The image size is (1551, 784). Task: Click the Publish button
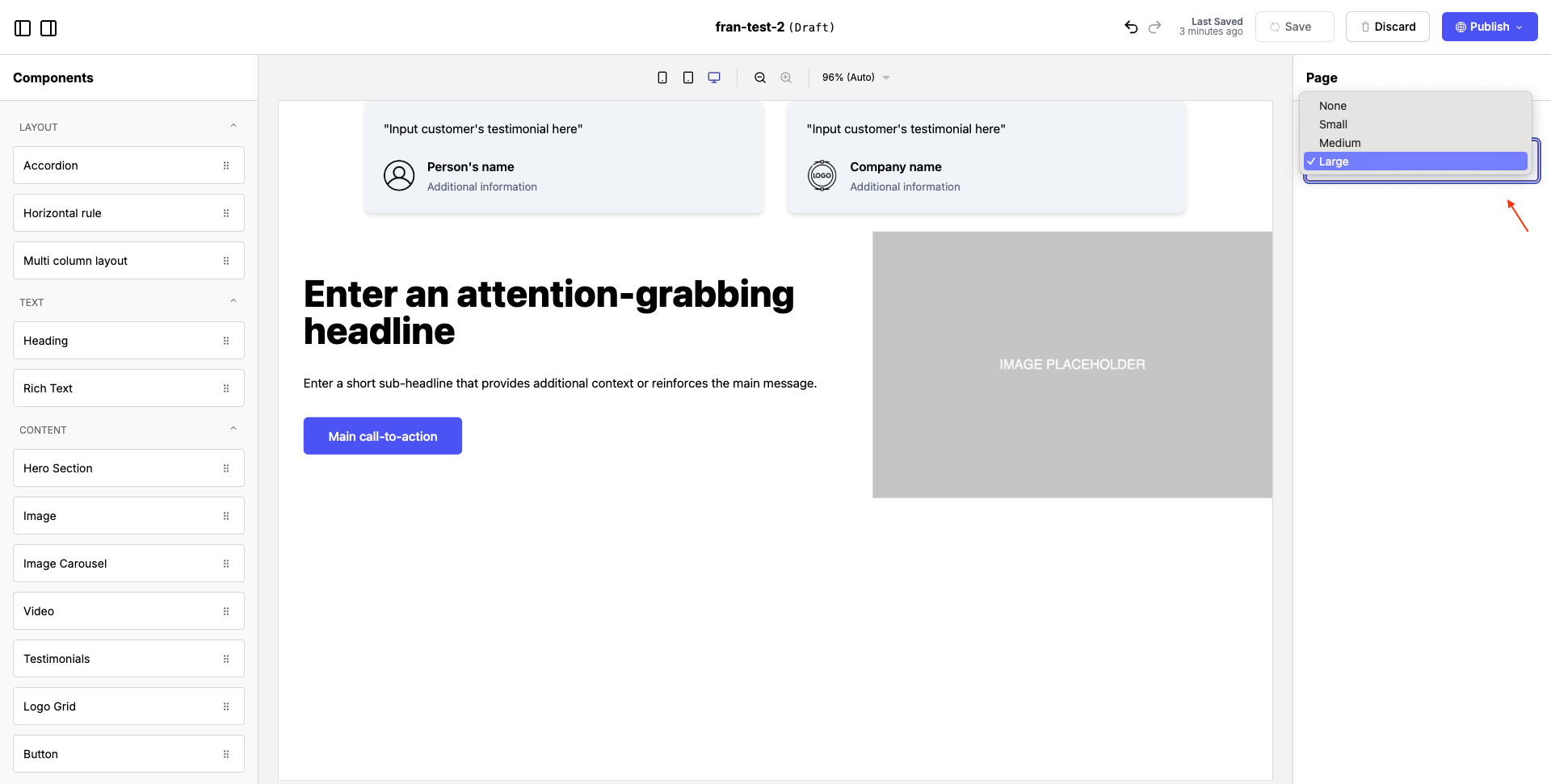coord(1489,27)
